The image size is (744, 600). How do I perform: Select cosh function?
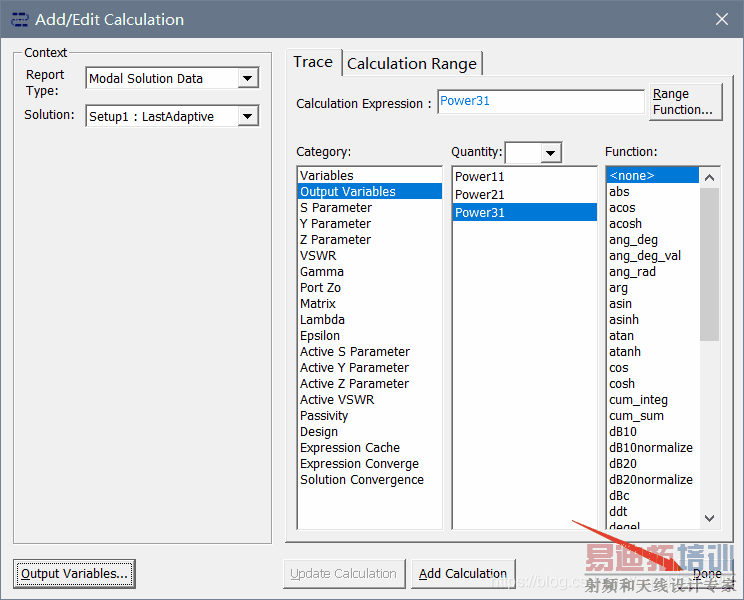pyautogui.click(x=653, y=384)
